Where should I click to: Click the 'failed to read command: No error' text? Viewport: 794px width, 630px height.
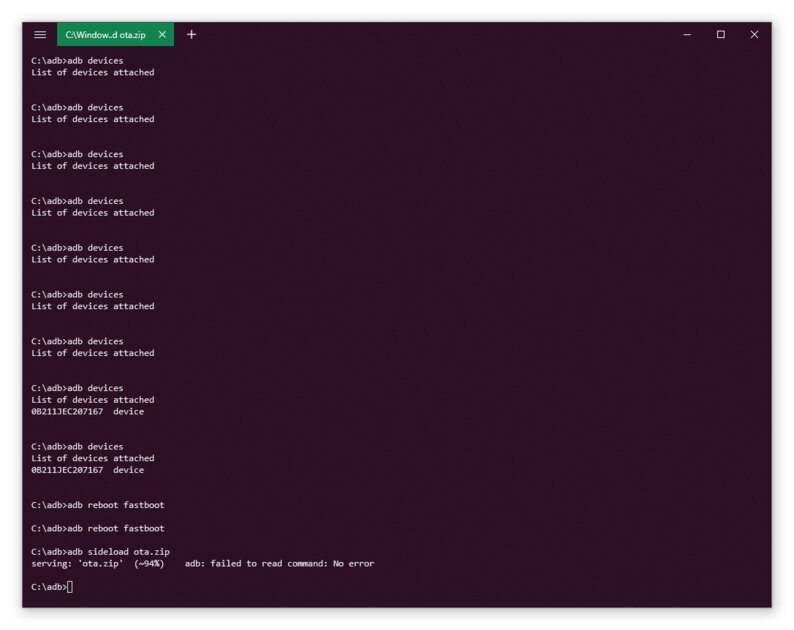pos(292,563)
